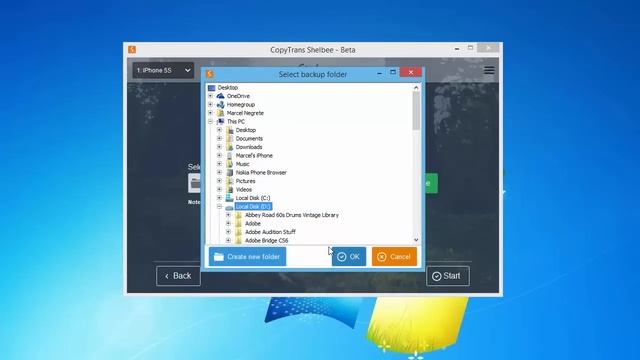Image resolution: width=640 pixels, height=360 pixels.
Task: Expand Local Disk (C:) node
Action: point(220,198)
